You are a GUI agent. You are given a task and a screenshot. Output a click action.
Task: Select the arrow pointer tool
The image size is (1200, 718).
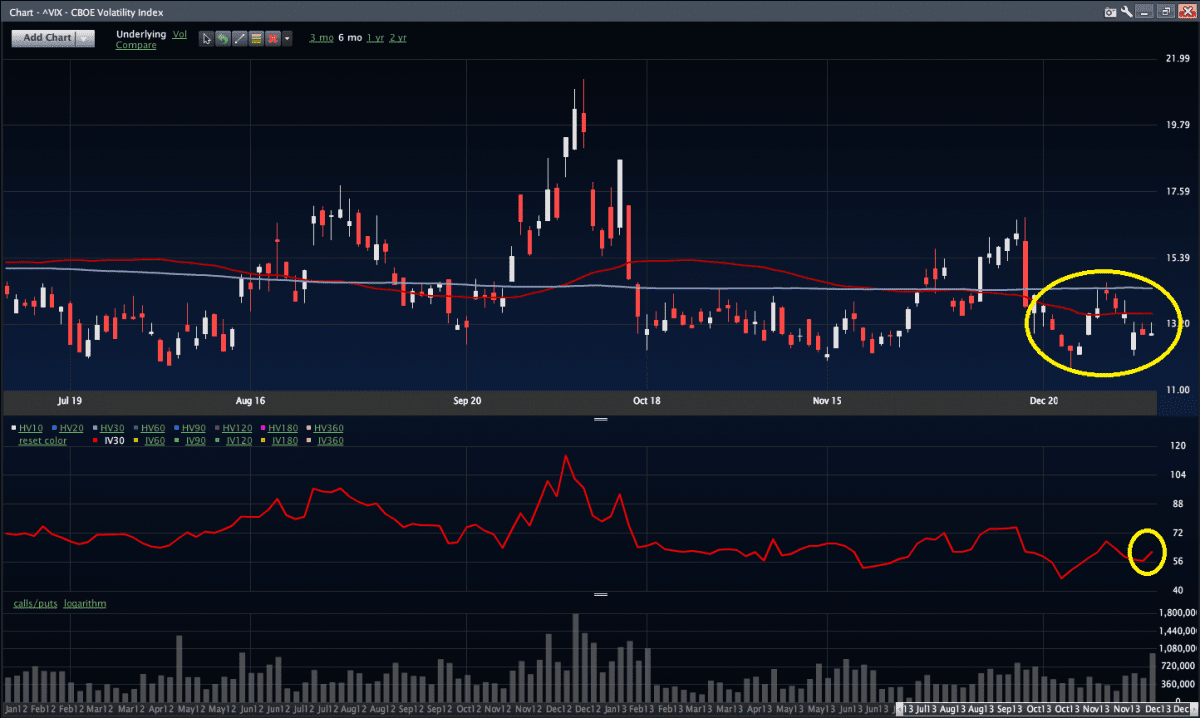(x=207, y=38)
